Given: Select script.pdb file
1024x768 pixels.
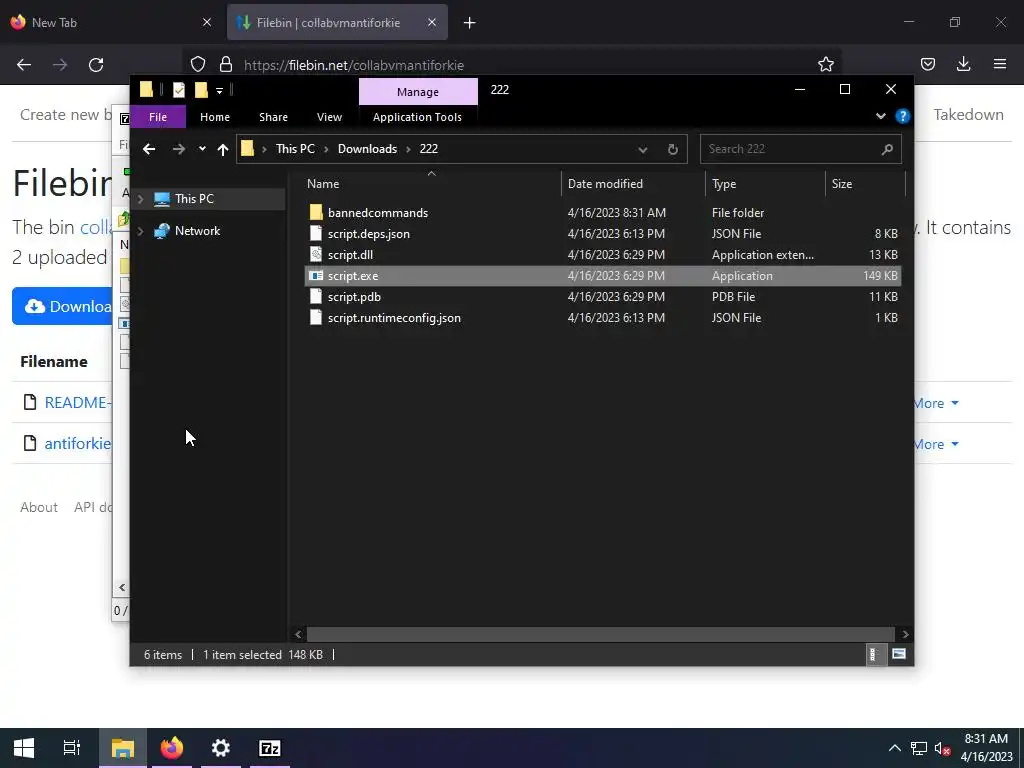Looking at the screenshot, I should click(354, 296).
